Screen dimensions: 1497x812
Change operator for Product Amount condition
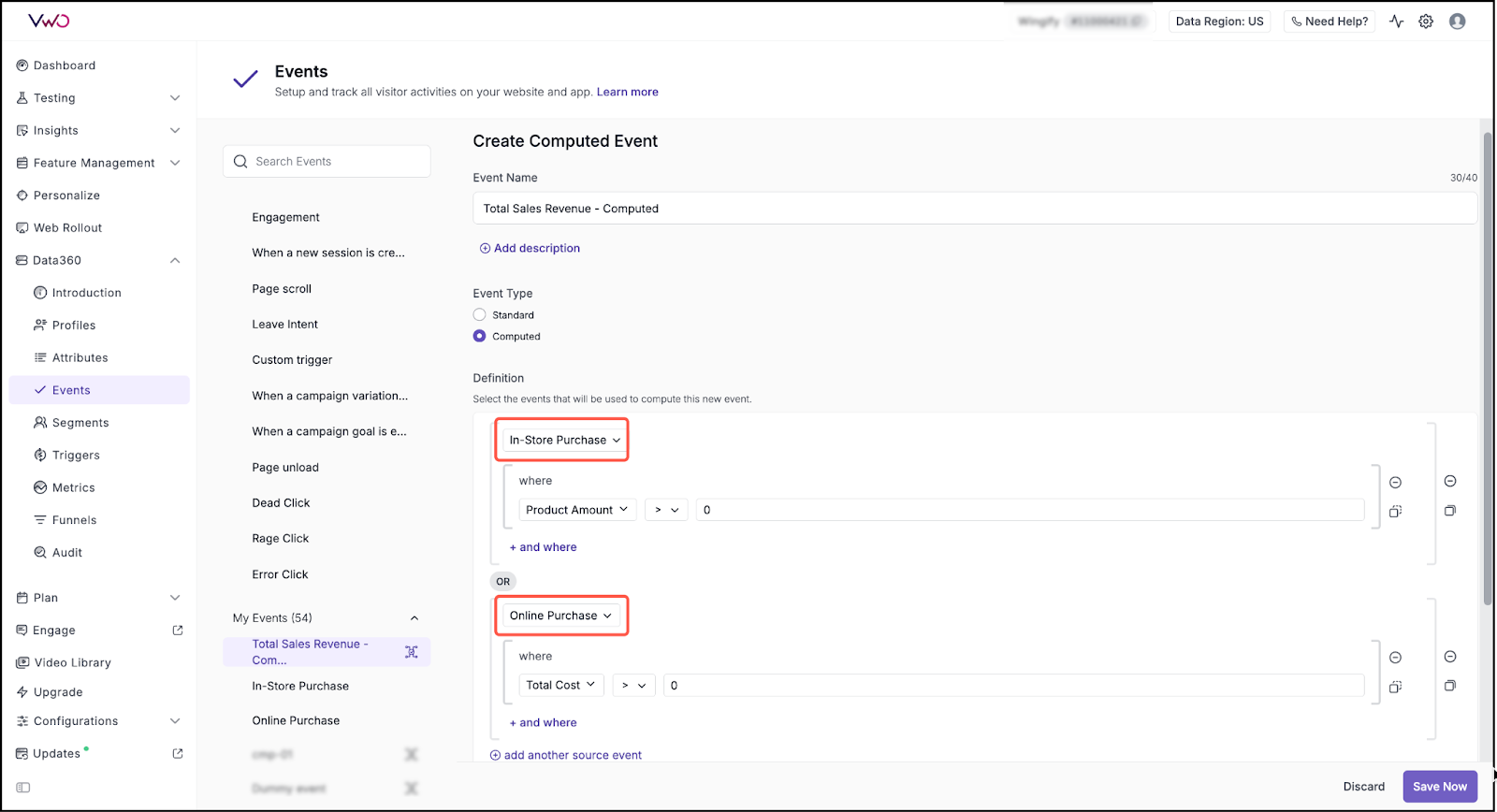[666, 510]
